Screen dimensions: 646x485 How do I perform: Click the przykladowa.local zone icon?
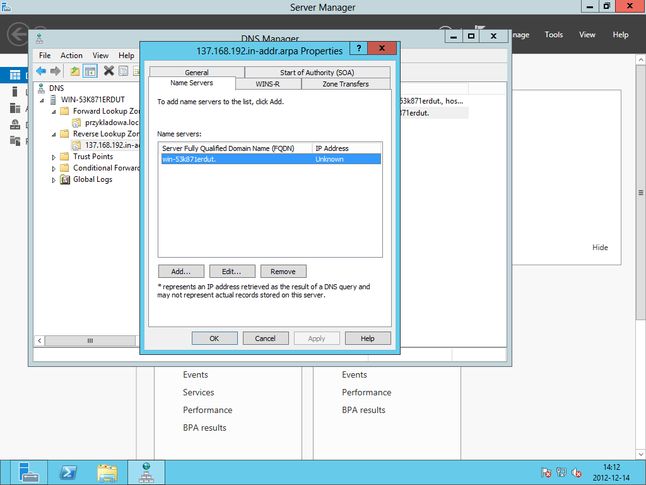click(x=76, y=122)
